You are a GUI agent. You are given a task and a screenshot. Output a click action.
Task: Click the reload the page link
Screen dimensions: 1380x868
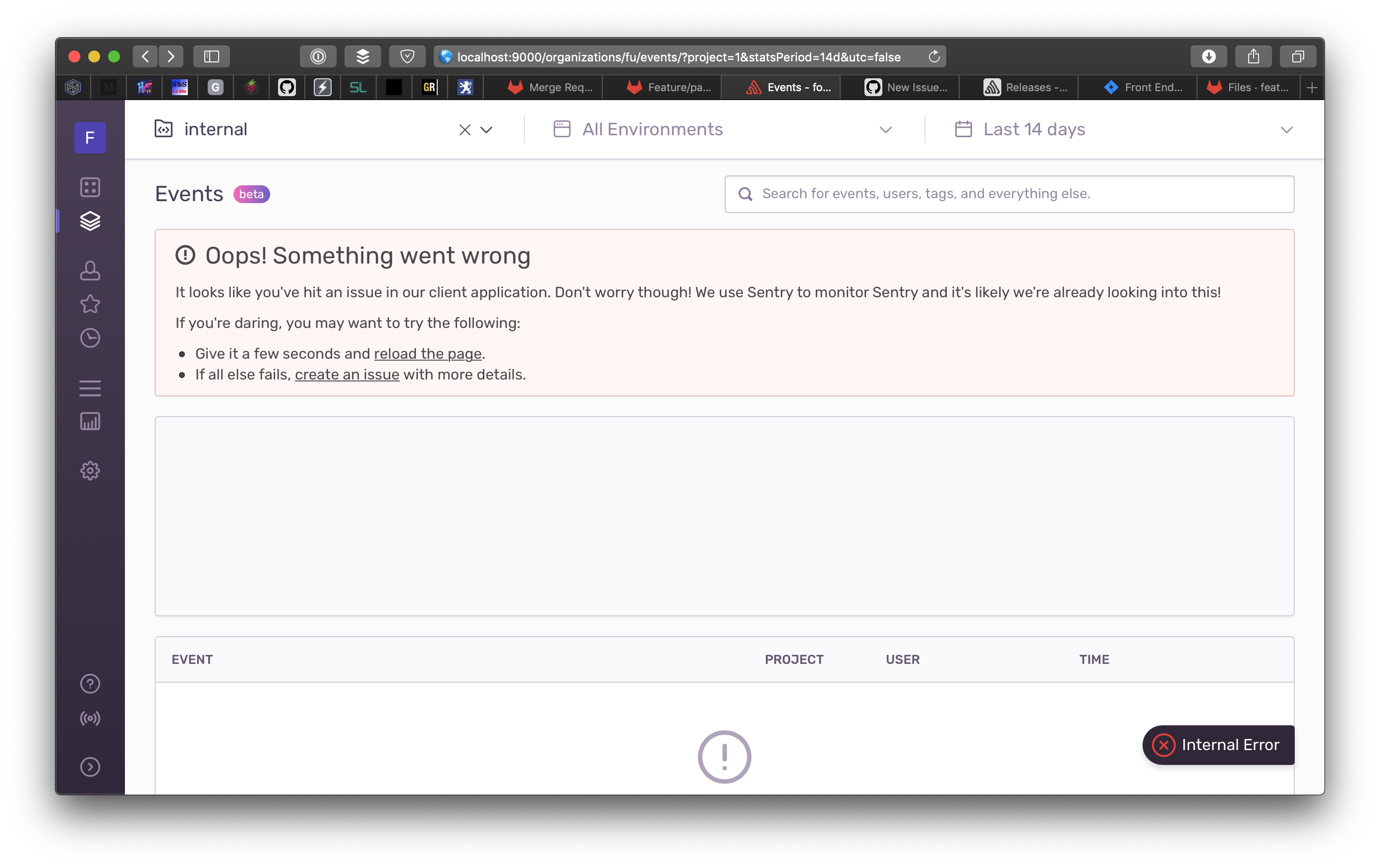427,354
